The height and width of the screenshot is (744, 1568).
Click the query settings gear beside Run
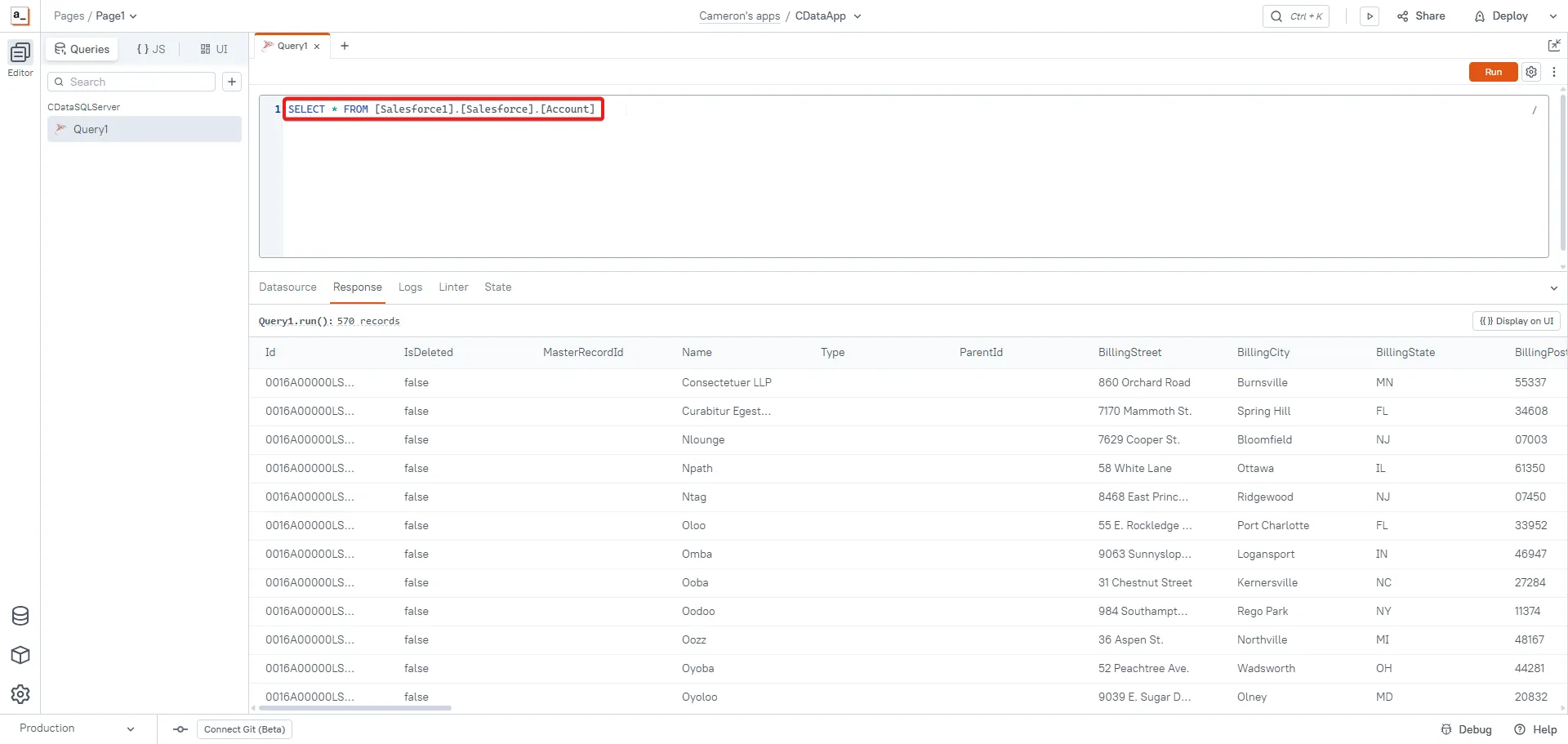pyautogui.click(x=1531, y=72)
